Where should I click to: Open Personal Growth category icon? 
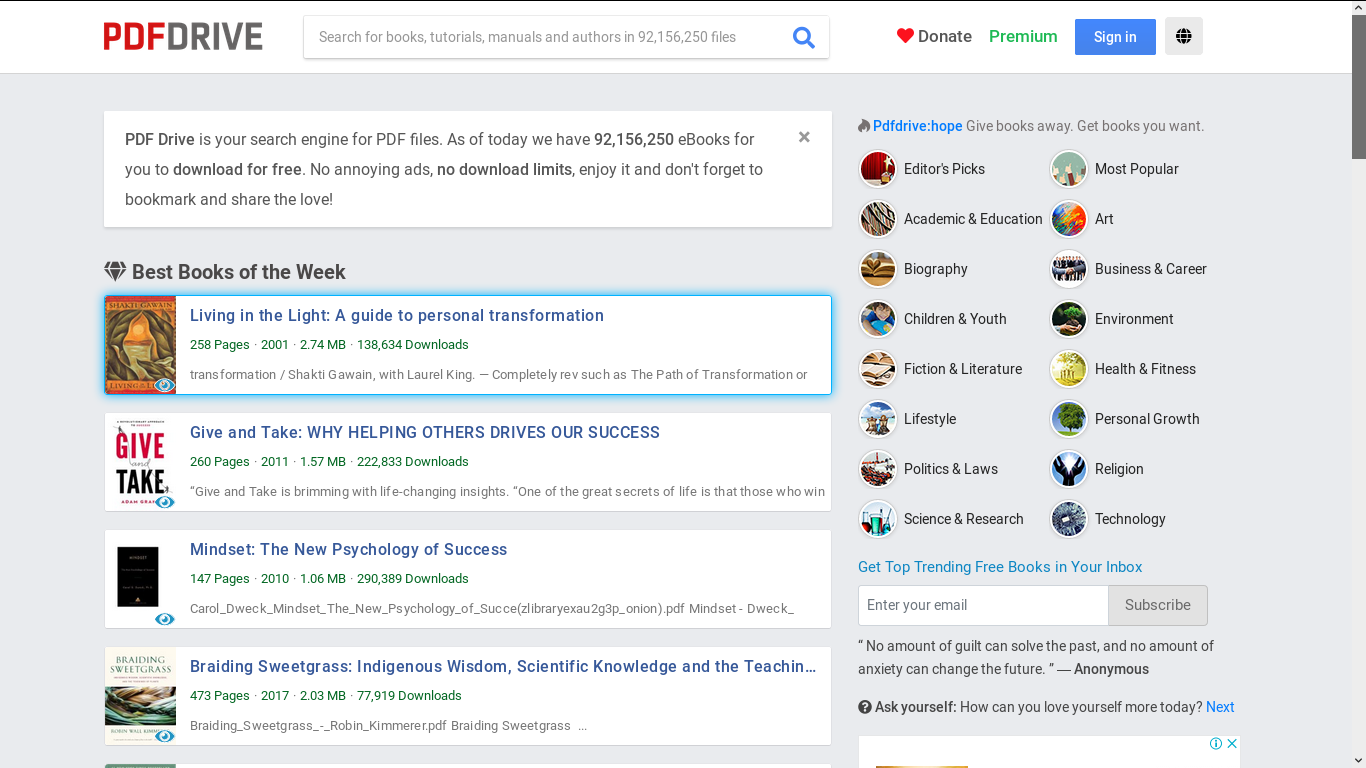coord(1069,419)
